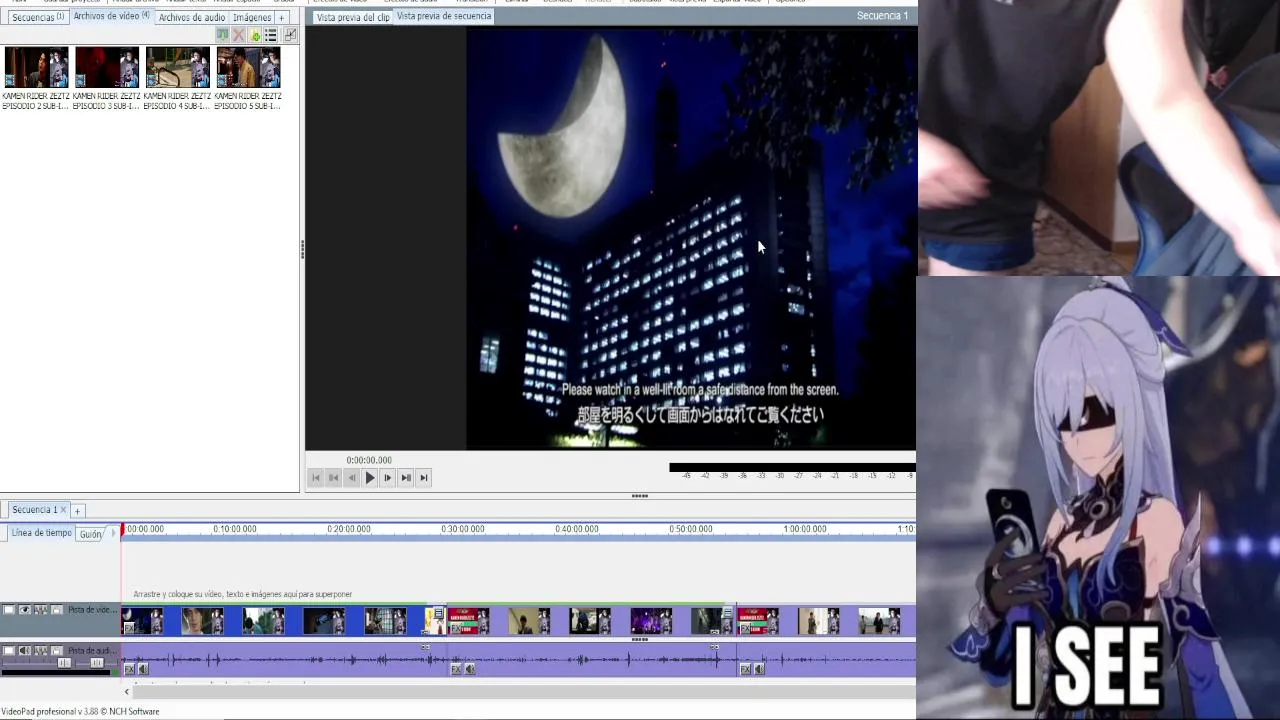Click the speaker icon on the third audio clip
This screenshot has height=720, width=1280.
760,669
